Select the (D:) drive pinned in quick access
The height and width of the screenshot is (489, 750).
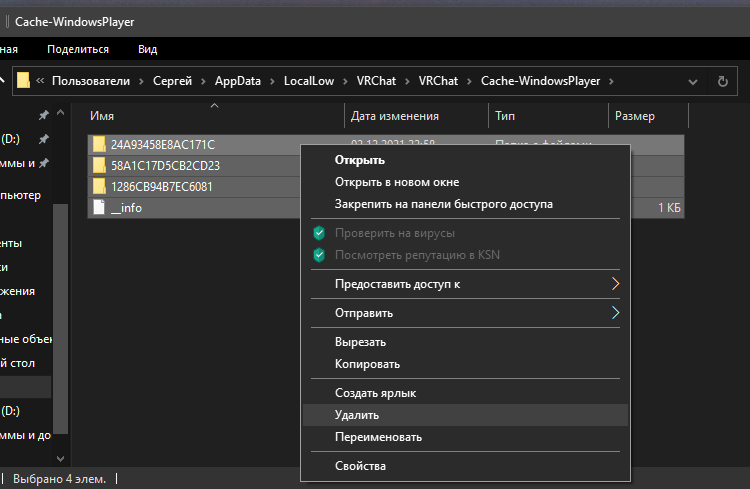10,139
